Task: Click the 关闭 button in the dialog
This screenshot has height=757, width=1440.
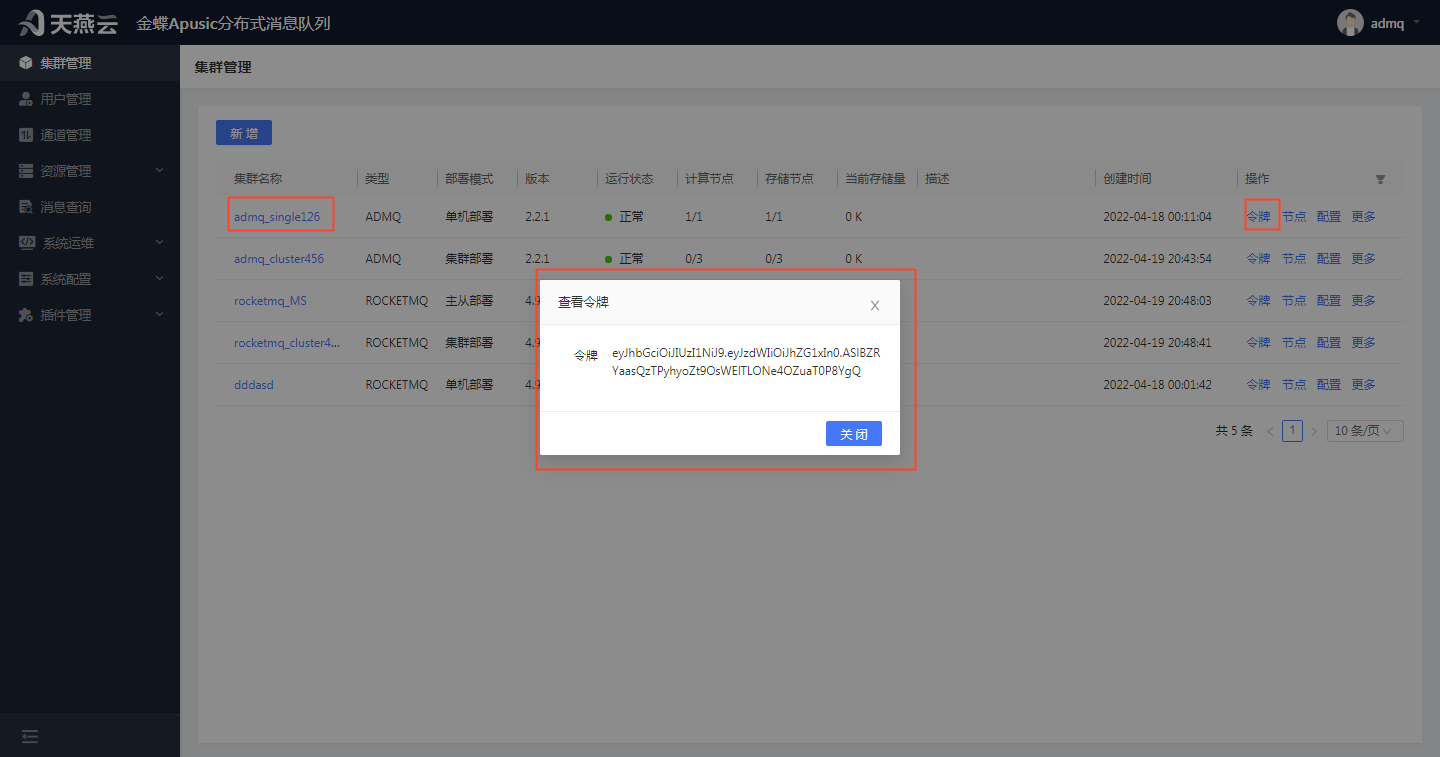Action: [854, 434]
